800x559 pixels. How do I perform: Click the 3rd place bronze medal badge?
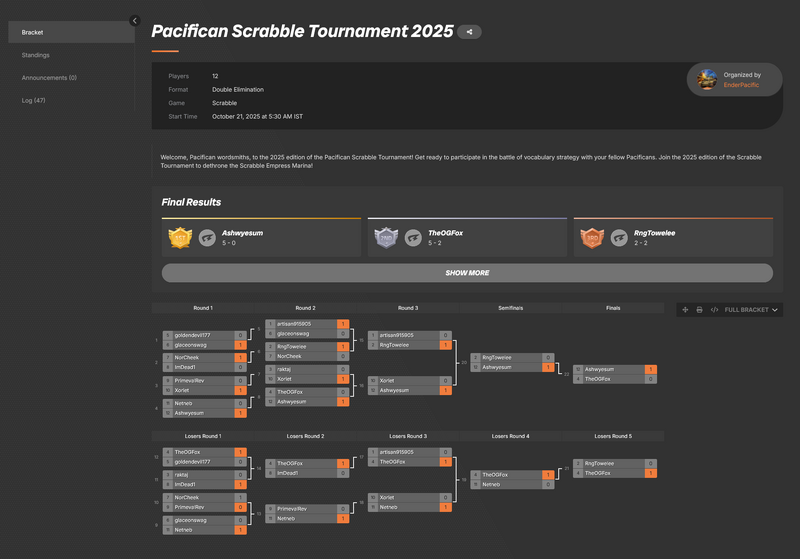point(591,237)
